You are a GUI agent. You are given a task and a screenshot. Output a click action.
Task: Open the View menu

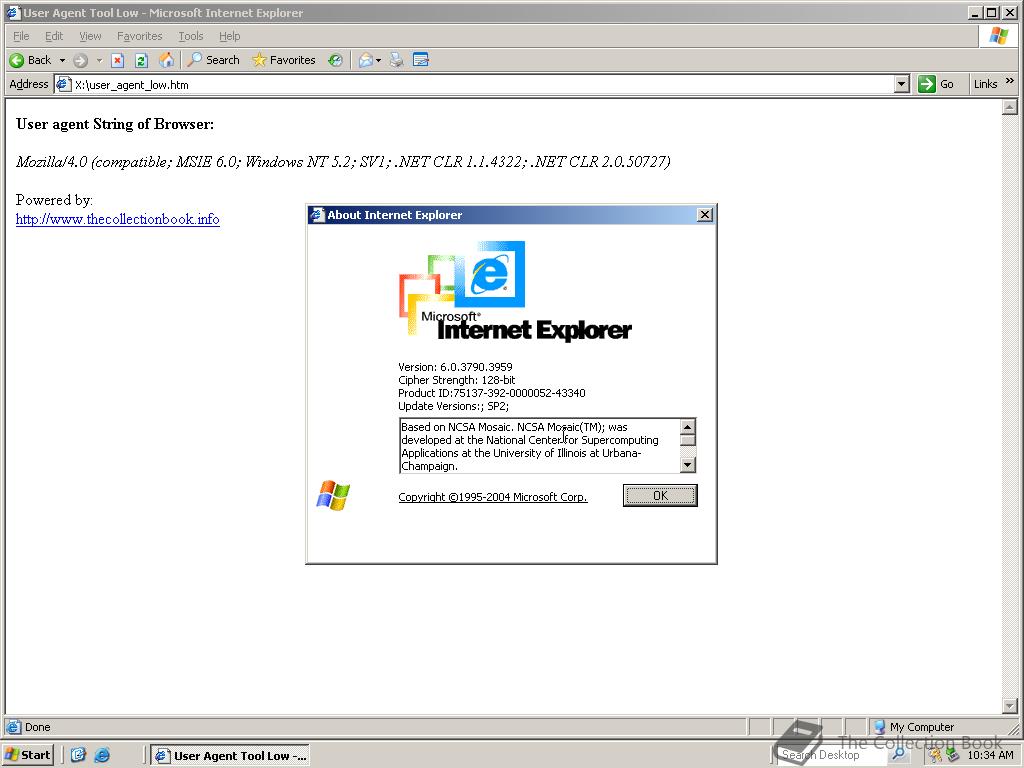[90, 36]
